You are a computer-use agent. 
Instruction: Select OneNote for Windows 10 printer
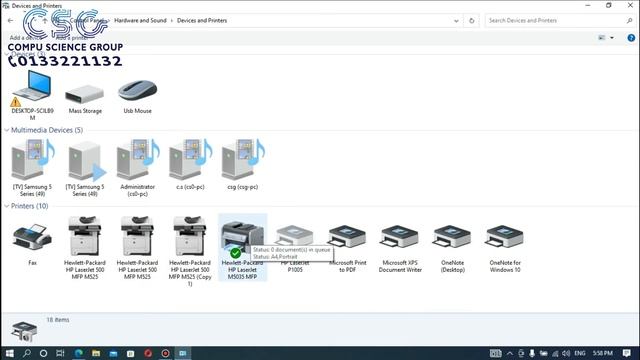(x=505, y=248)
